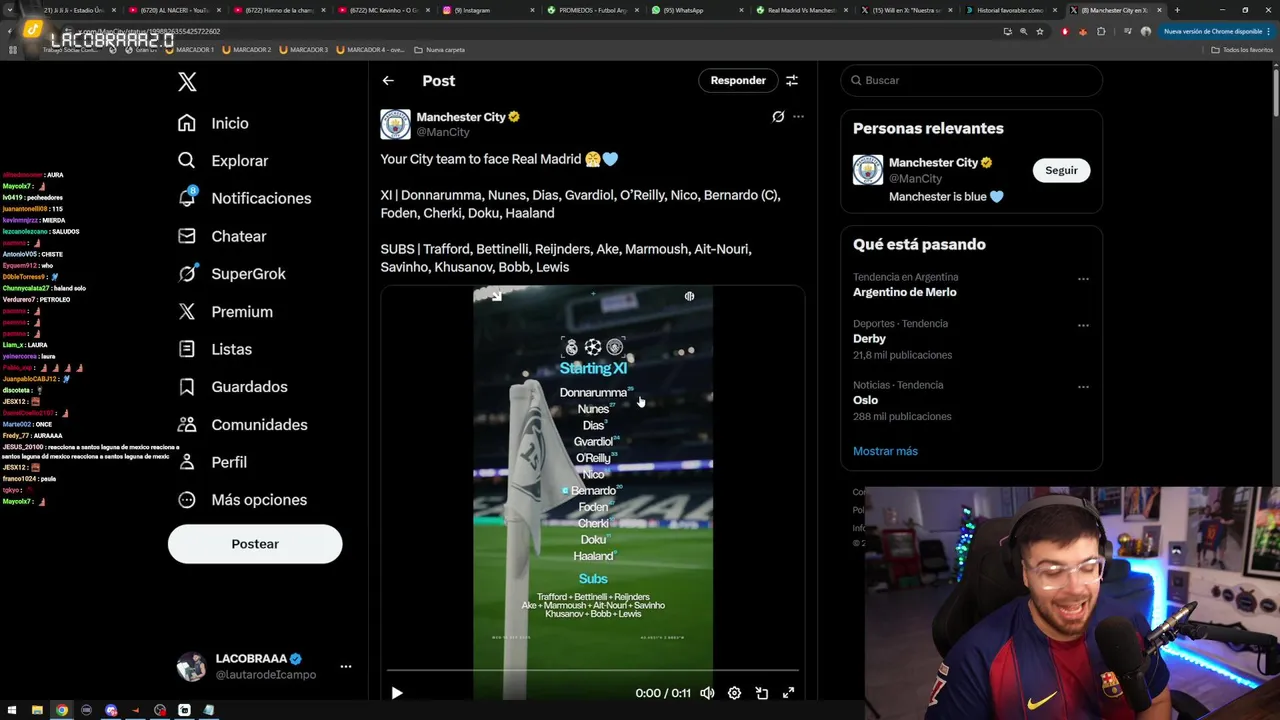Open Windows Start menu
This screenshot has height=720, width=1280.
(x=12, y=710)
